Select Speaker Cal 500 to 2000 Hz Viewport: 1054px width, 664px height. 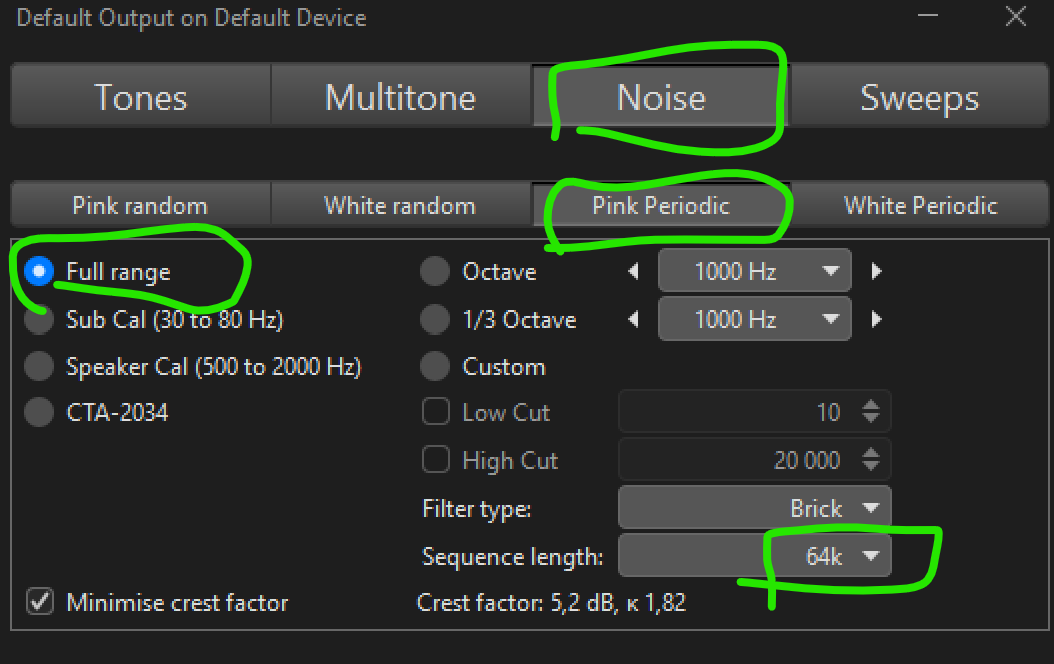click(39, 367)
